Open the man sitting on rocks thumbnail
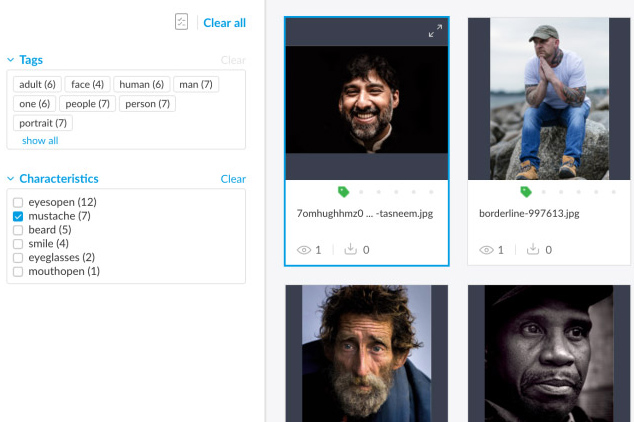This screenshot has width=634, height=422. (x=549, y=99)
